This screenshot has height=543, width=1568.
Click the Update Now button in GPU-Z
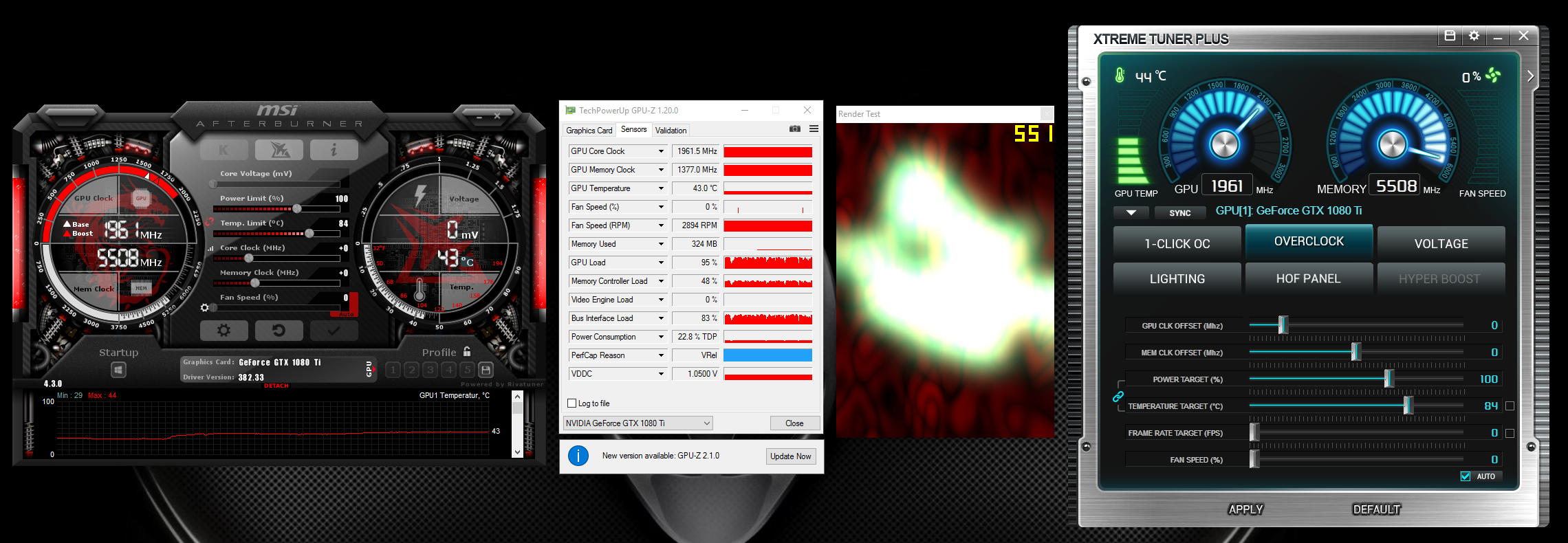point(791,456)
